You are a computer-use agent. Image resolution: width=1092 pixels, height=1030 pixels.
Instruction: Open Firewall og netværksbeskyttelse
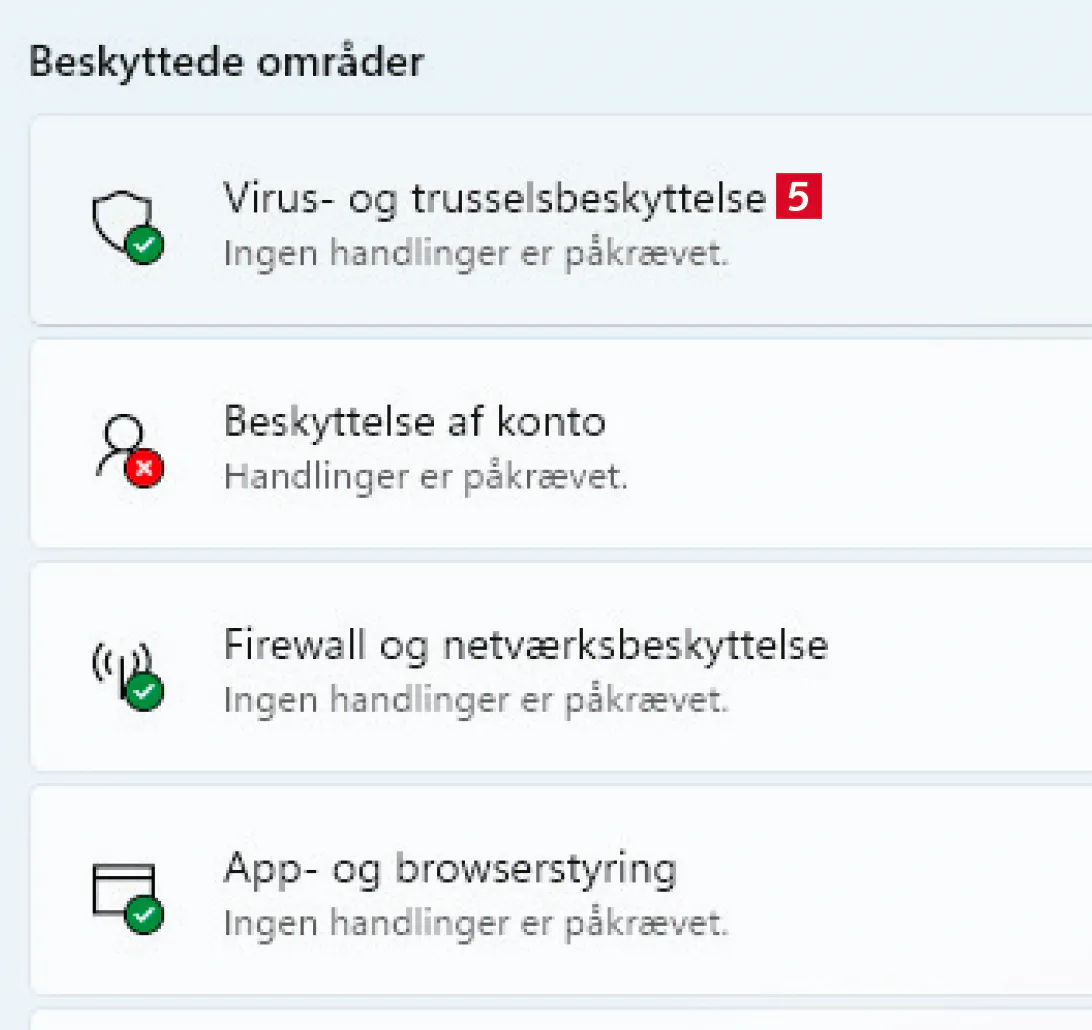click(x=525, y=645)
